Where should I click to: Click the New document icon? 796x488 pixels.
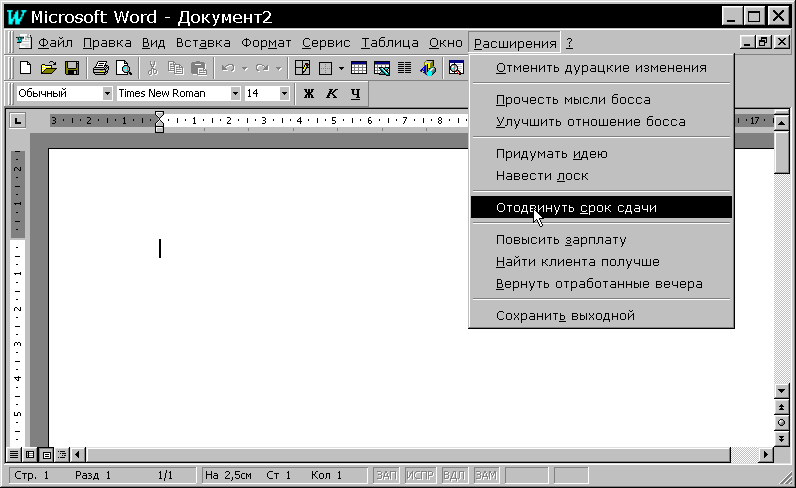[x=25, y=68]
